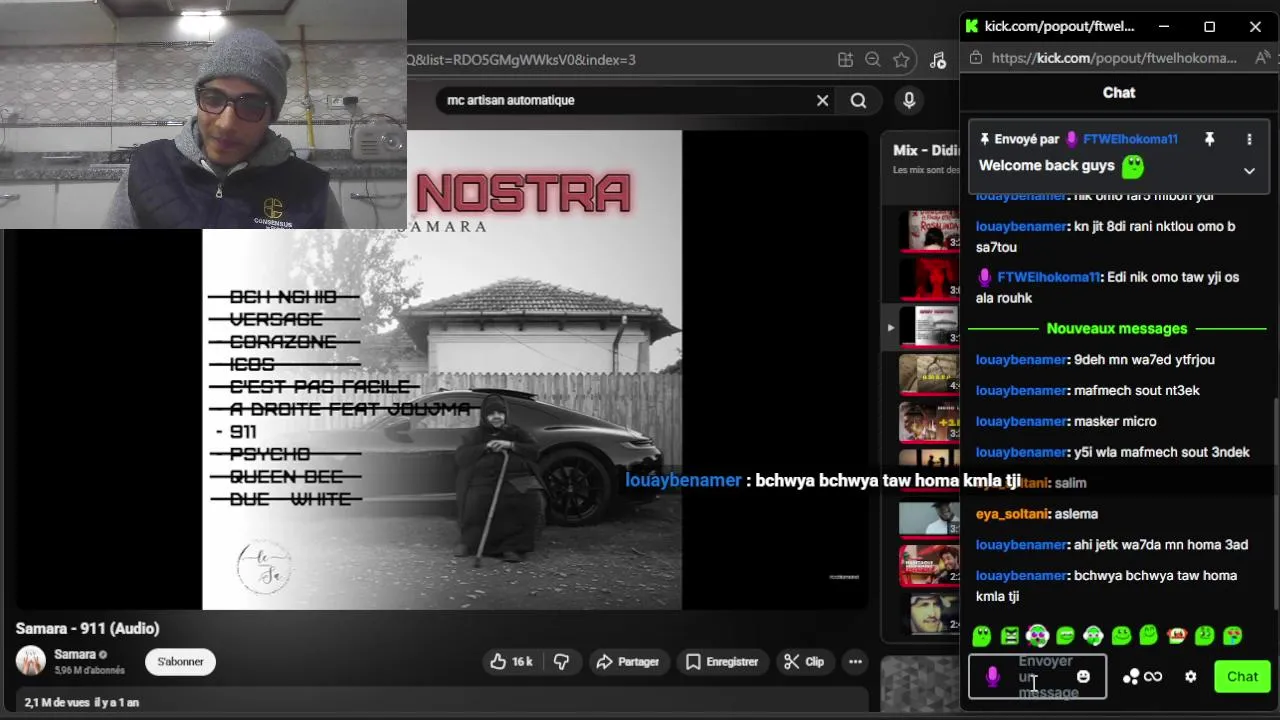Open Samara channel avatar

(x=31, y=661)
